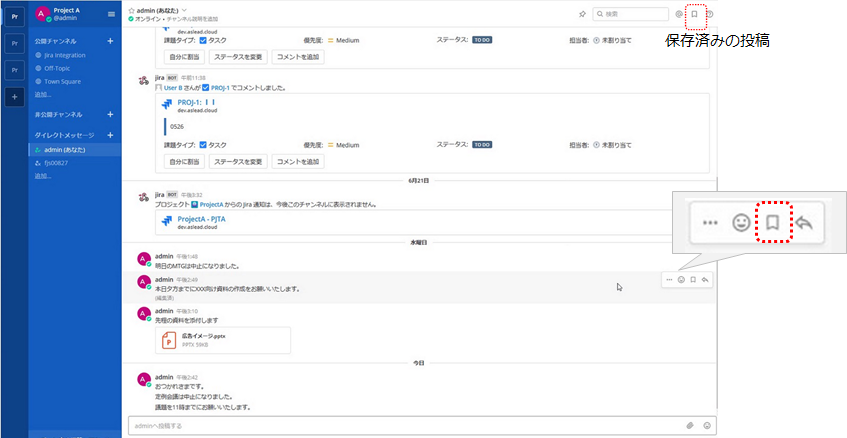The height and width of the screenshot is (438, 847).
Task: Open help with the question mark icon
Action: (x=710, y=14)
